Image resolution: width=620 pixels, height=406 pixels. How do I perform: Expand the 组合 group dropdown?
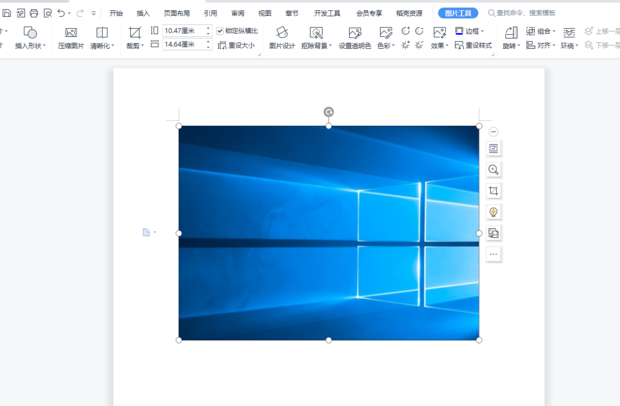pyautogui.click(x=554, y=31)
